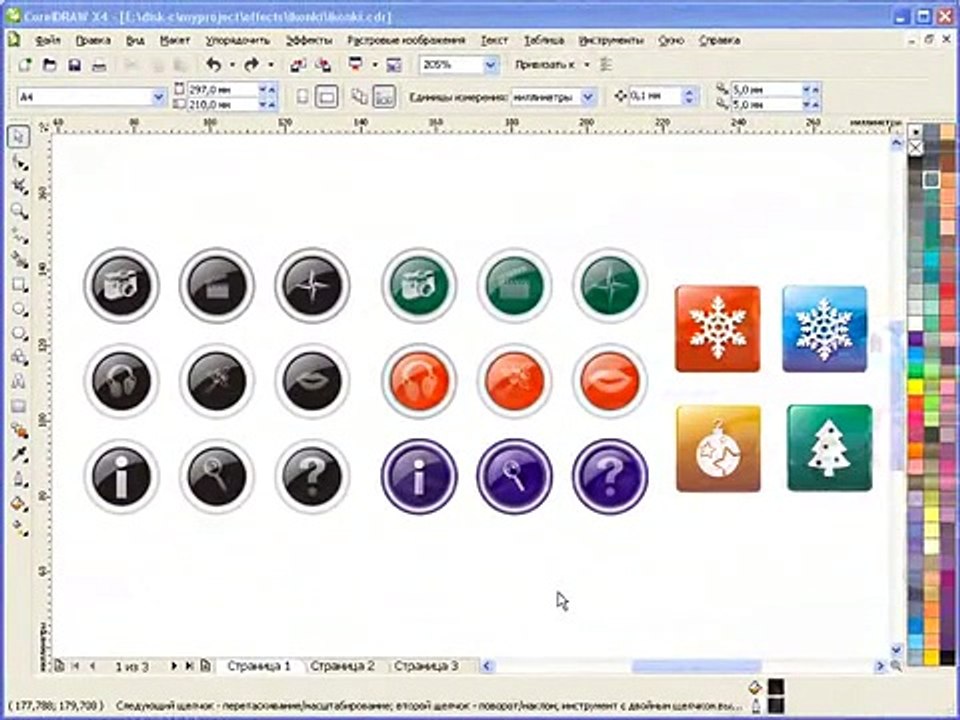Save the document with floppy icon

click(x=74, y=65)
